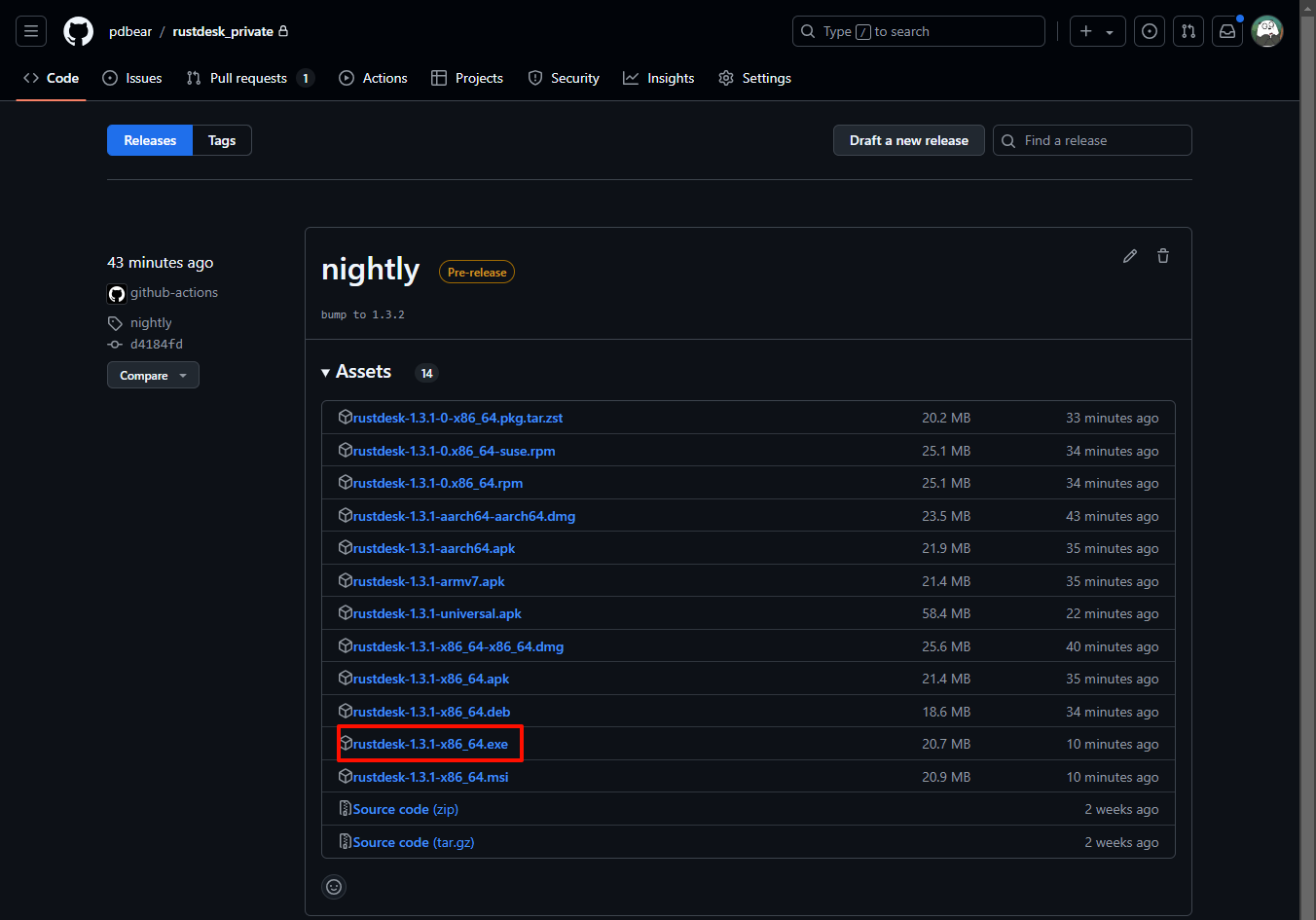Download rustdesk-1.3.1-0.x86_64-suse.rpm

[x=454, y=451]
